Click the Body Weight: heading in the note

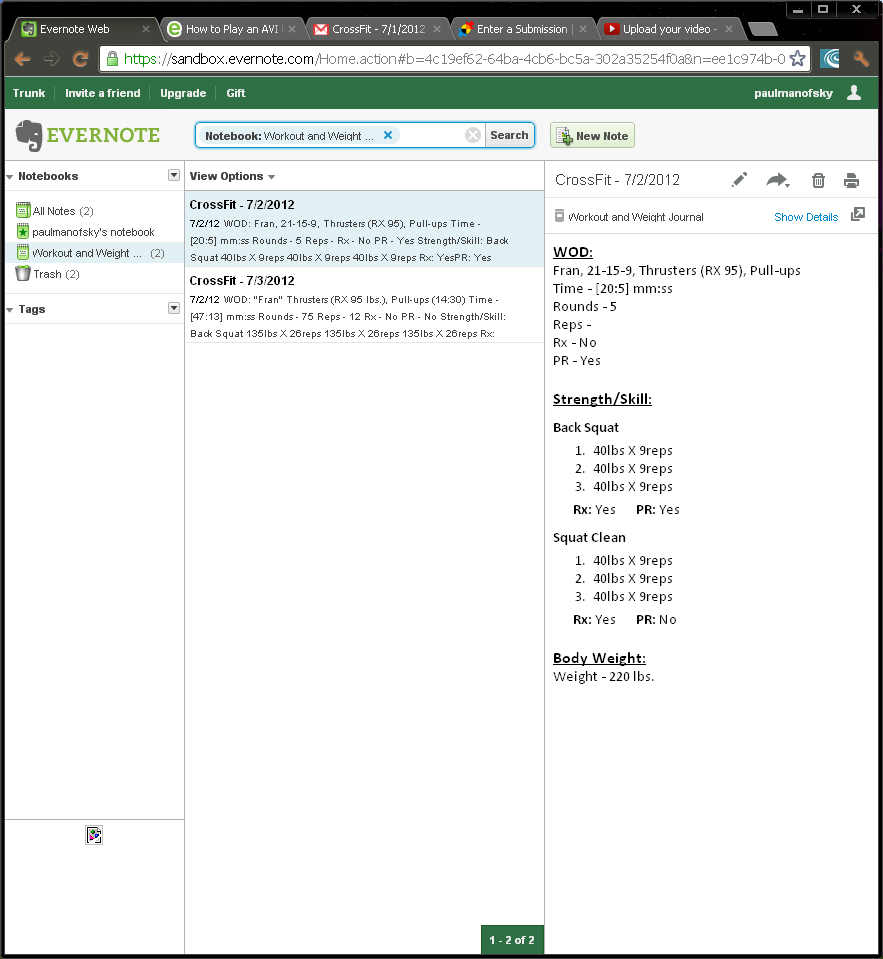(599, 658)
